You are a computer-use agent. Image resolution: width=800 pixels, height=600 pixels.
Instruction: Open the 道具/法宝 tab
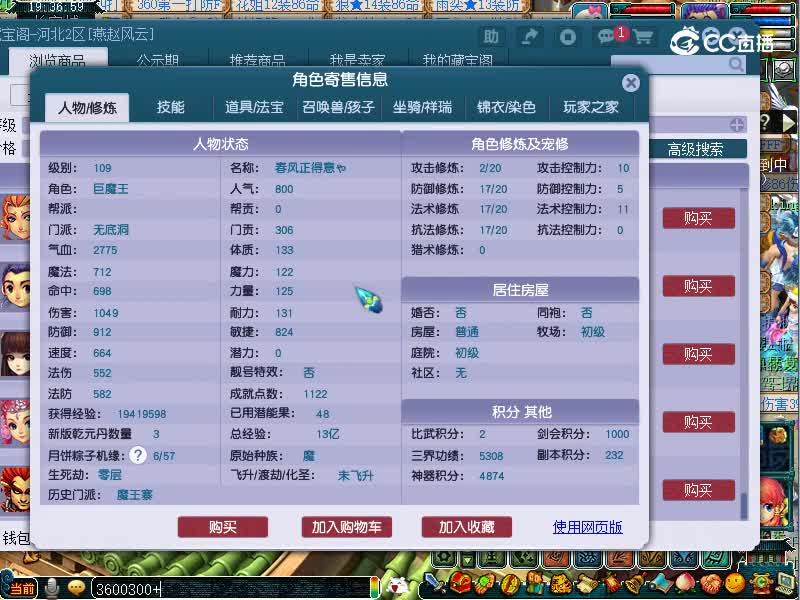tap(254, 107)
